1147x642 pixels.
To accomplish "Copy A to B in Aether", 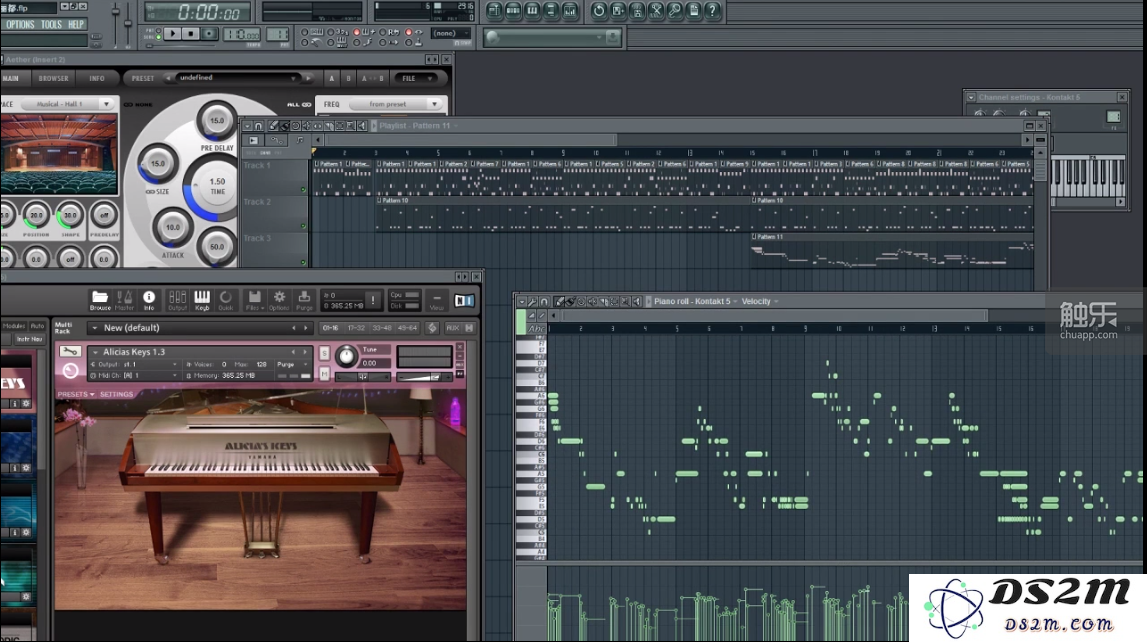I will [x=372, y=78].
